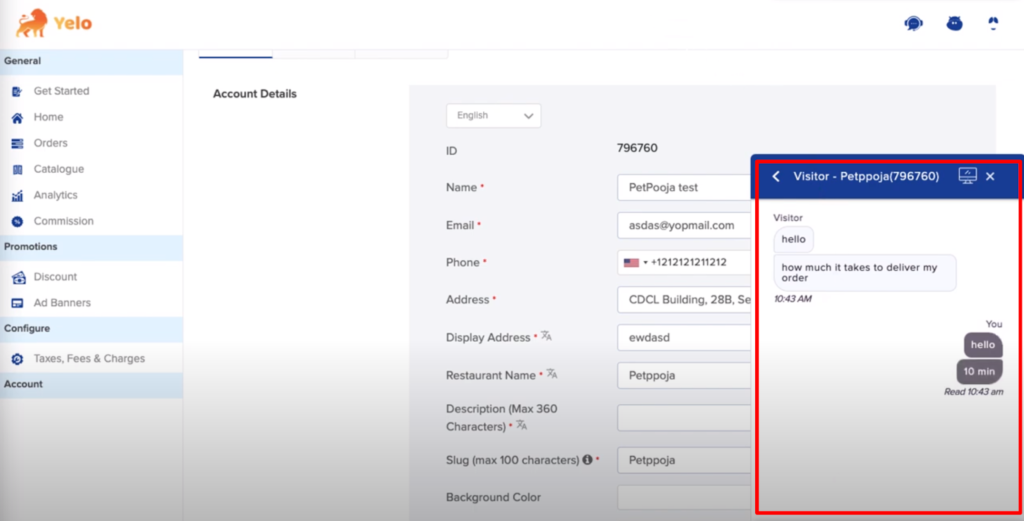Click the Email input field
Screen dimensions: 1024x521
686,225
